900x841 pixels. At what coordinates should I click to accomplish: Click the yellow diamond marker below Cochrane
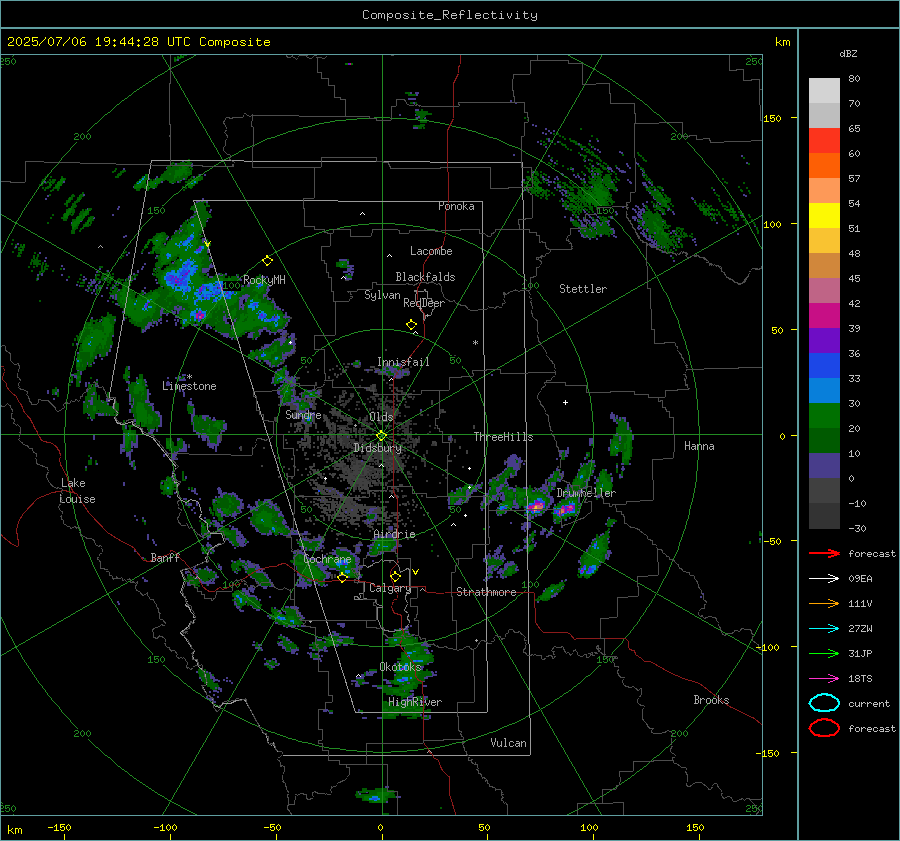pos(342,578)
